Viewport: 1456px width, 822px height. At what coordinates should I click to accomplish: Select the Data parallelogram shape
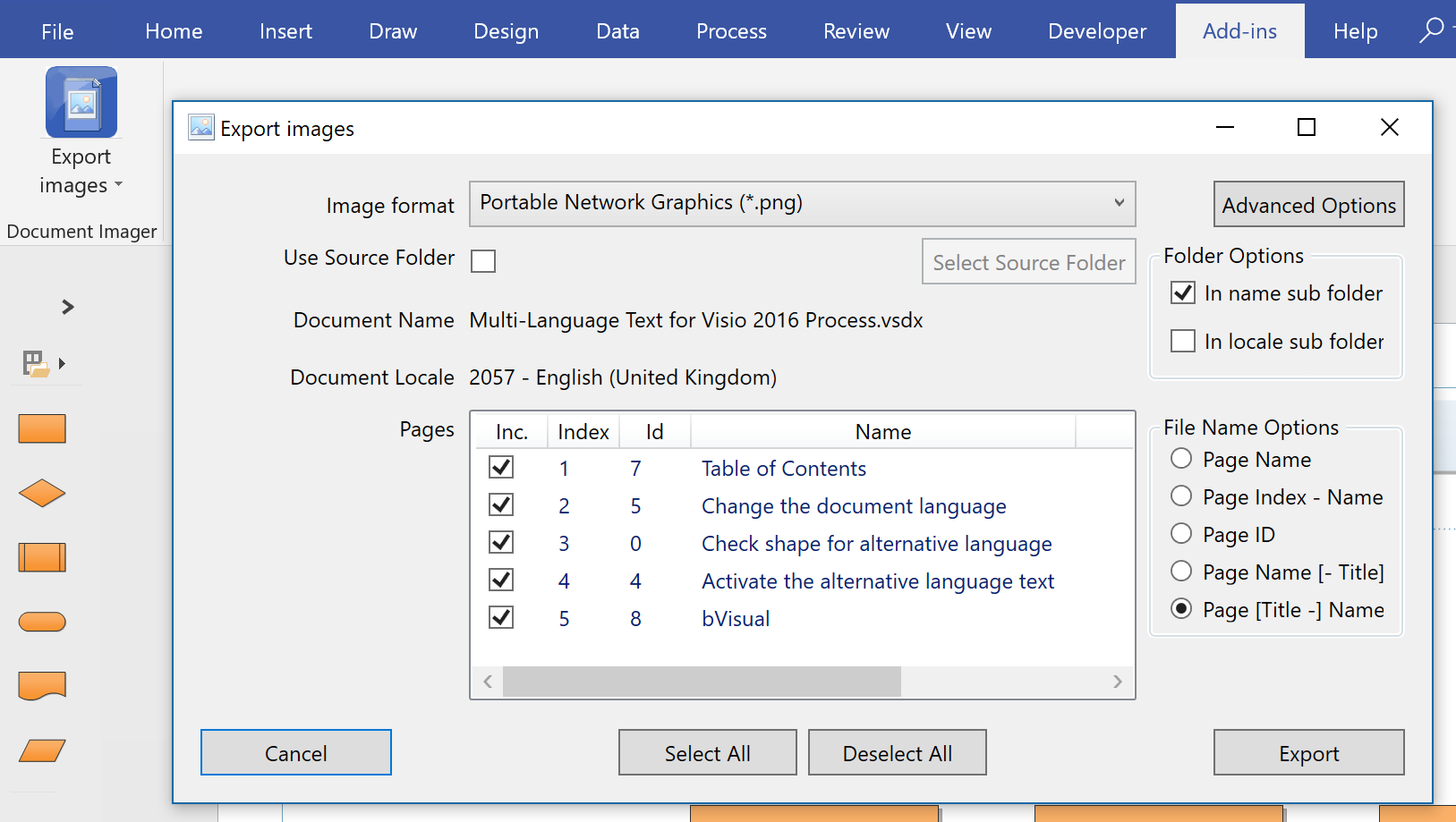41,750
